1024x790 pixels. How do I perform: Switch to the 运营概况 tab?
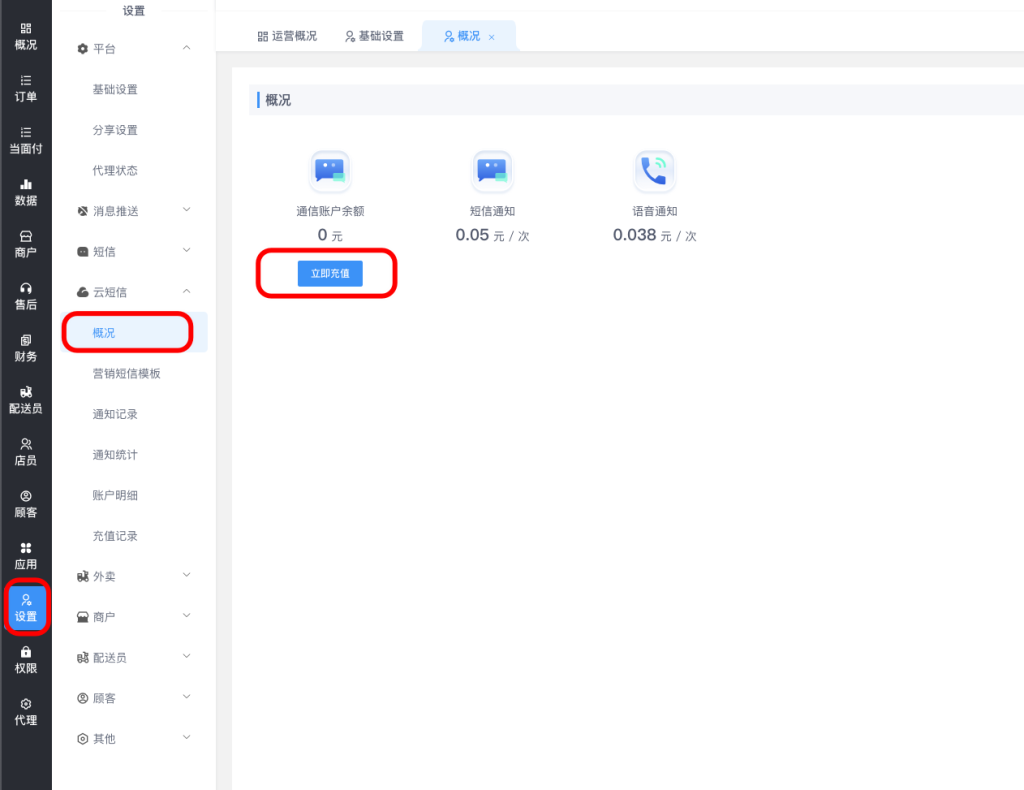coord(287,36)
